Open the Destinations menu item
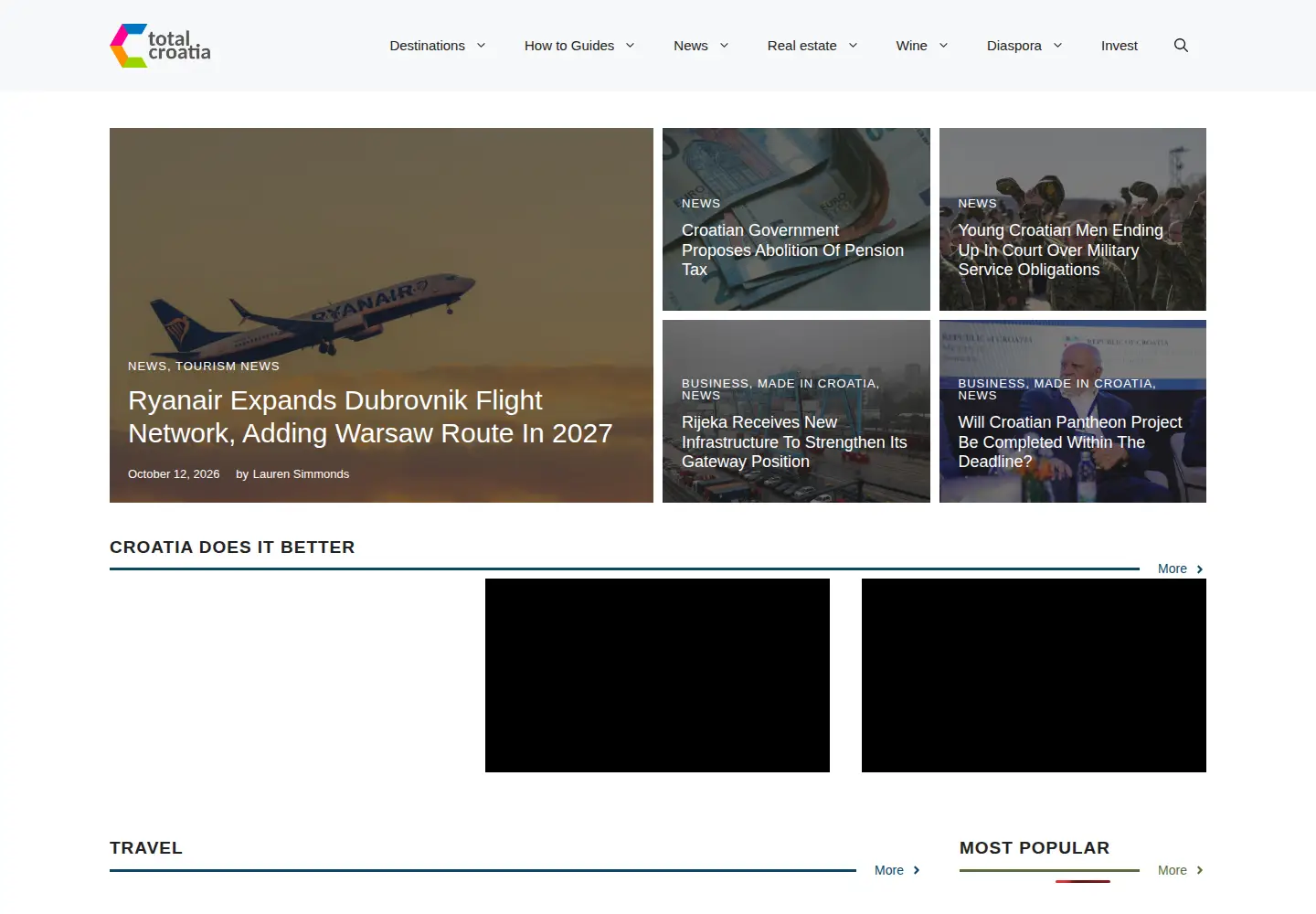1316x914 pixels. coord(427,46)
